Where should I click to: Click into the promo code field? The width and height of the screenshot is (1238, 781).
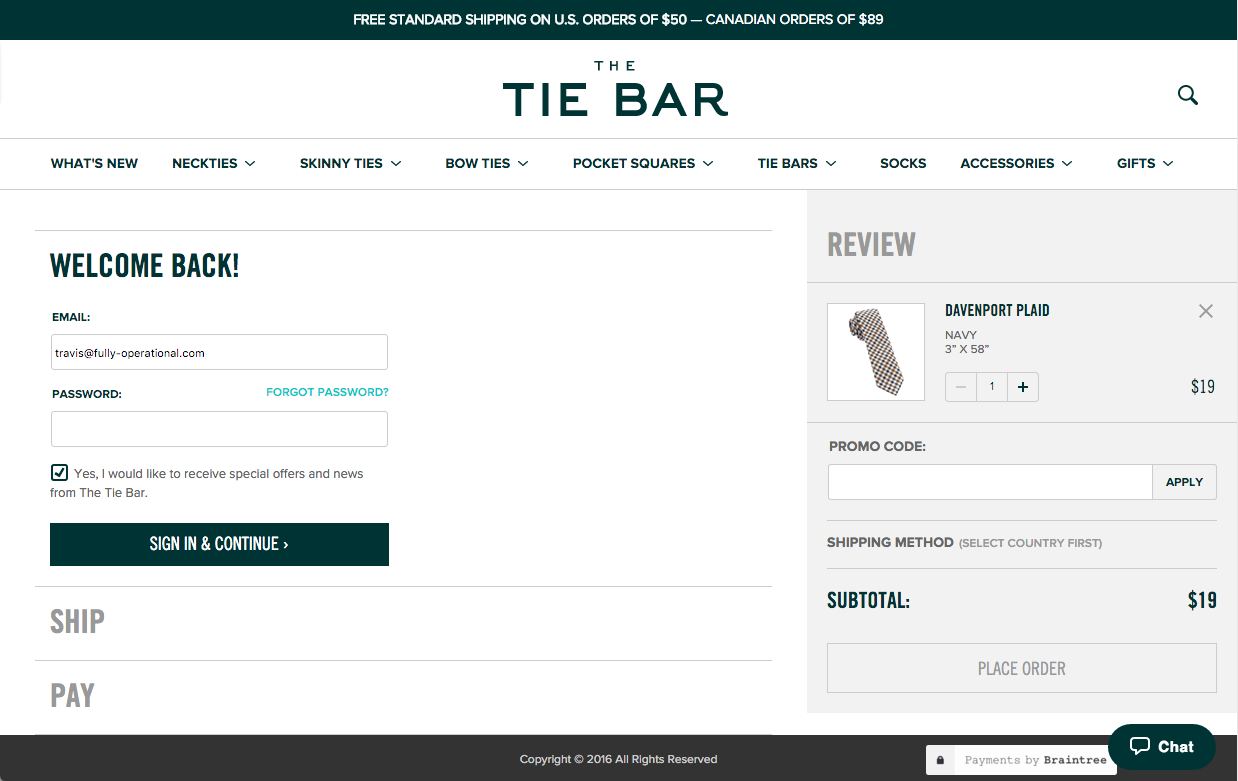coord(989,482)
